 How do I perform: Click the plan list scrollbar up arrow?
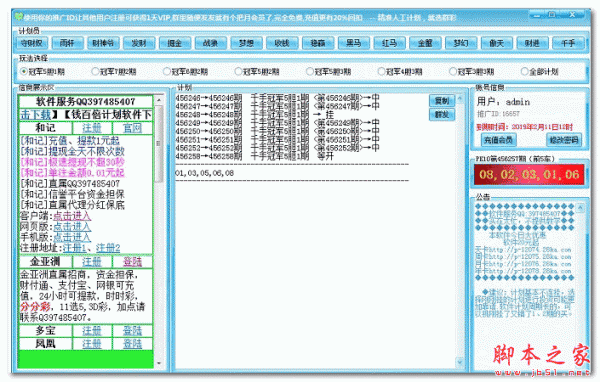[x=460, y=98]
